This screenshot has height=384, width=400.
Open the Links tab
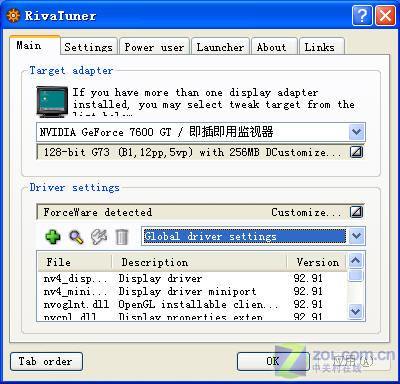click(x=322, y=47)
